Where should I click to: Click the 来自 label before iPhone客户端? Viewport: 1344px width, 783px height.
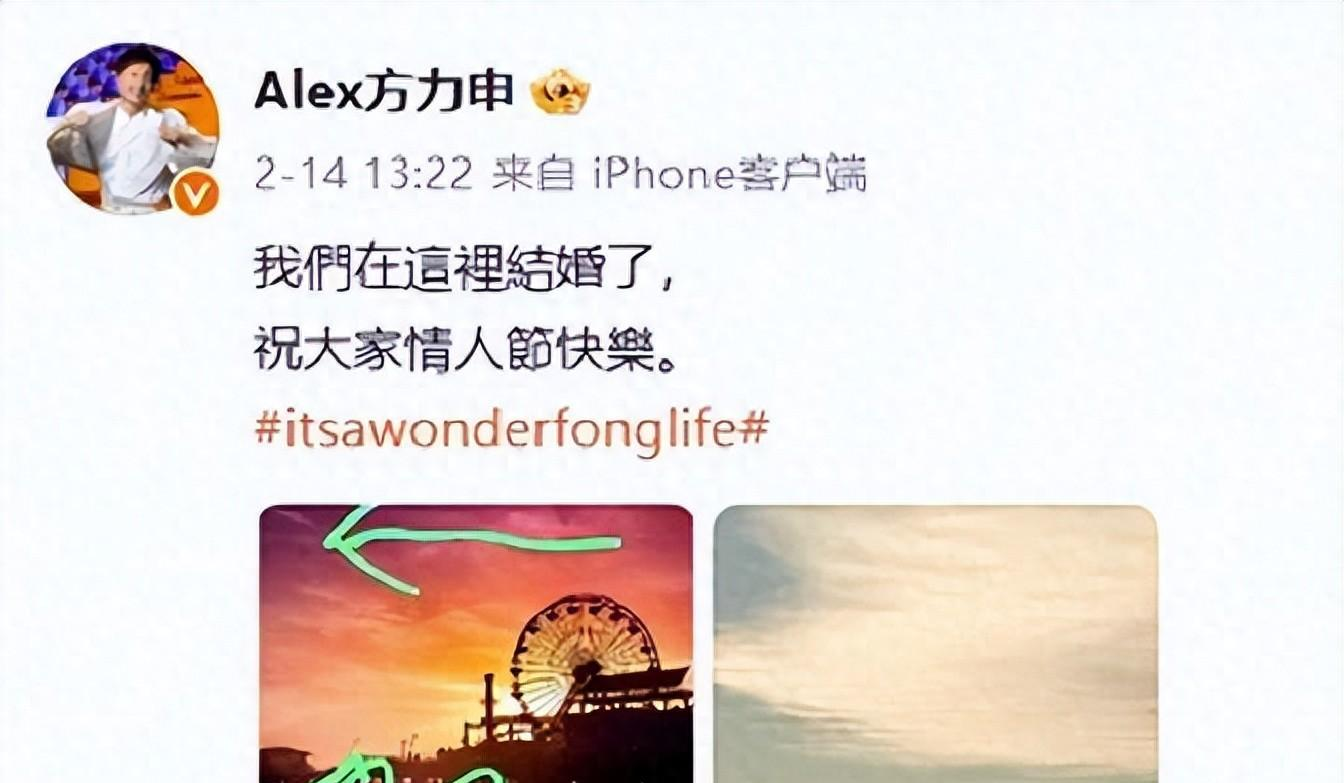(533, 175)
